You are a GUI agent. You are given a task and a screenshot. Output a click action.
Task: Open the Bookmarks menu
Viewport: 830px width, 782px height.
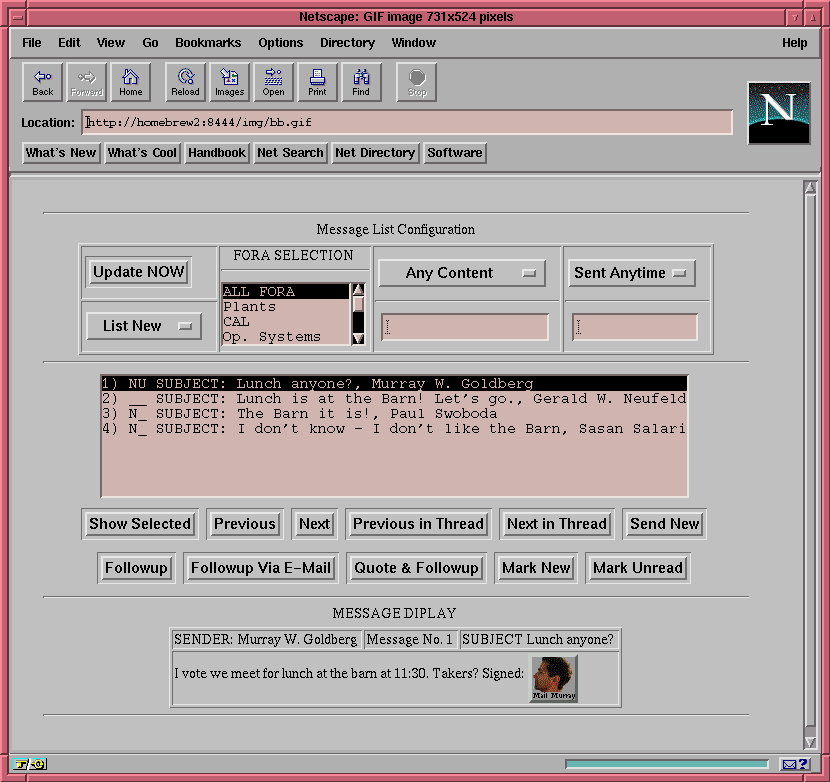[x=208, y=43]
